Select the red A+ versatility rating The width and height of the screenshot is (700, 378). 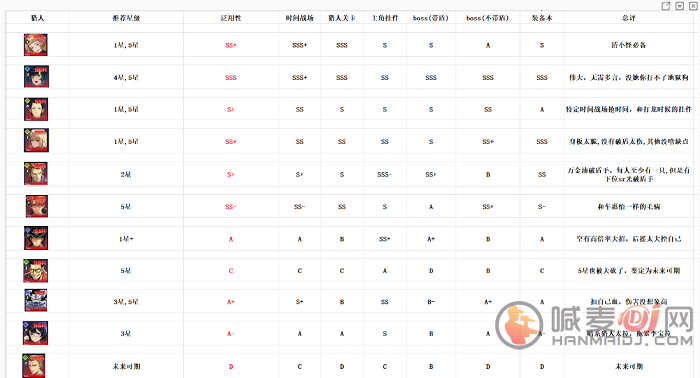pyautogui.click(x=231, y=302)
